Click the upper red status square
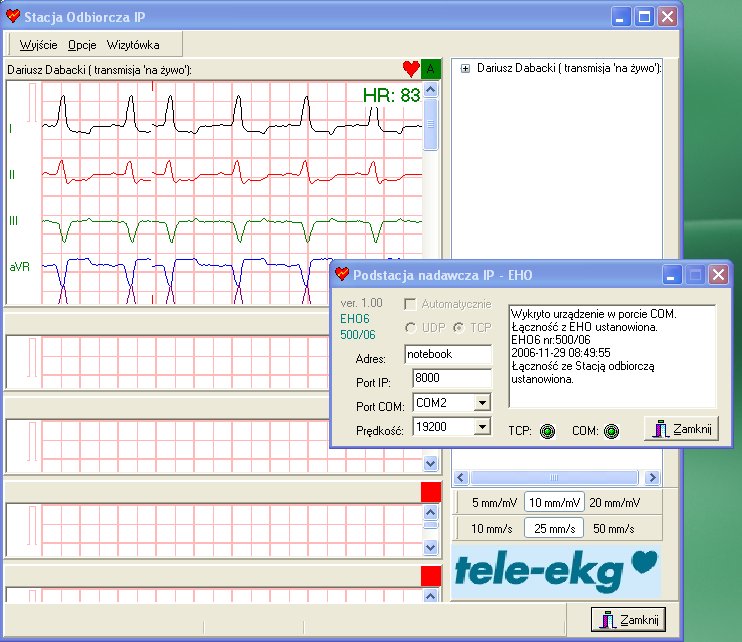This screenshot has height=642, width=742. [x=431, y=492]
